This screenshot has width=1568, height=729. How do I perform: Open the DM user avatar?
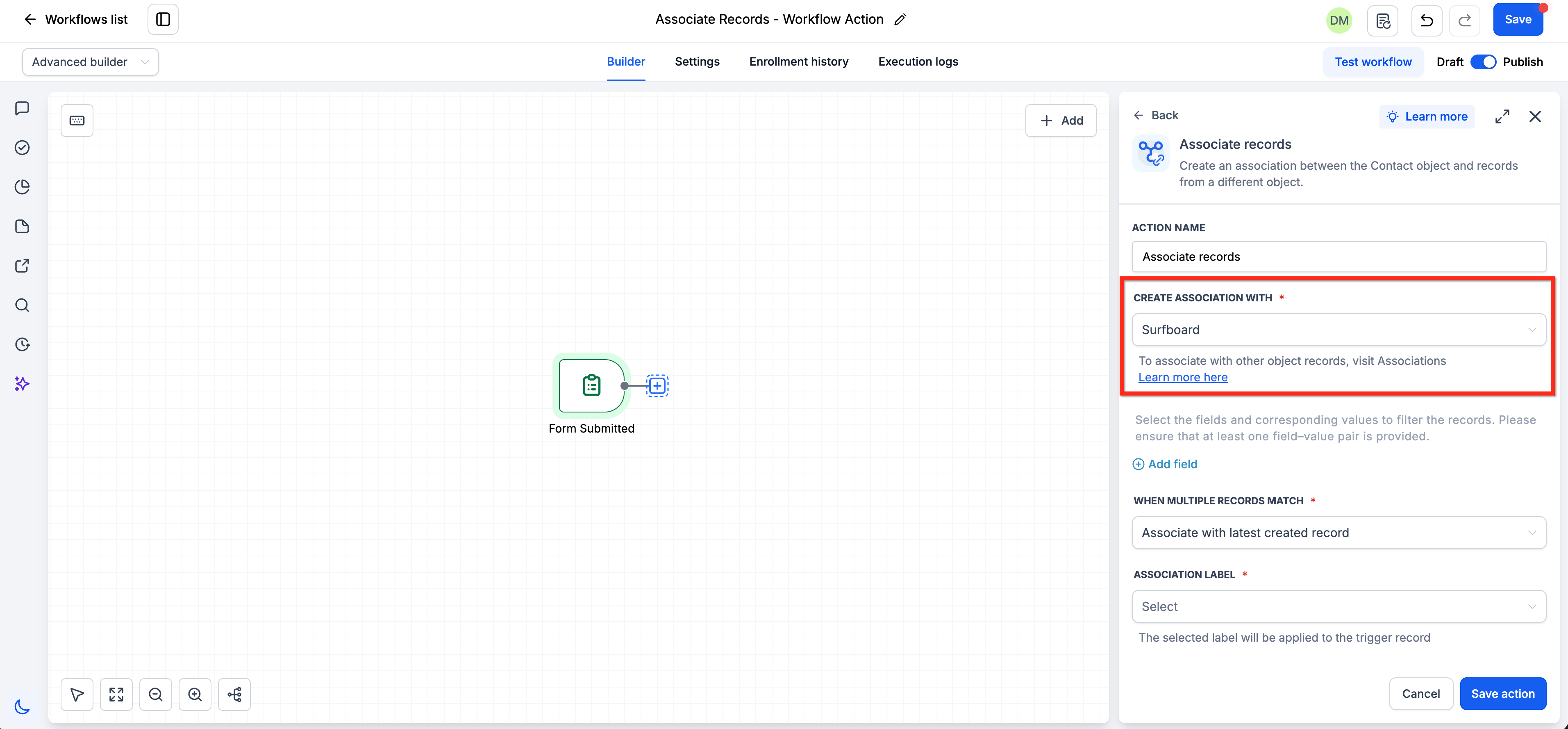pos(1339,20)
